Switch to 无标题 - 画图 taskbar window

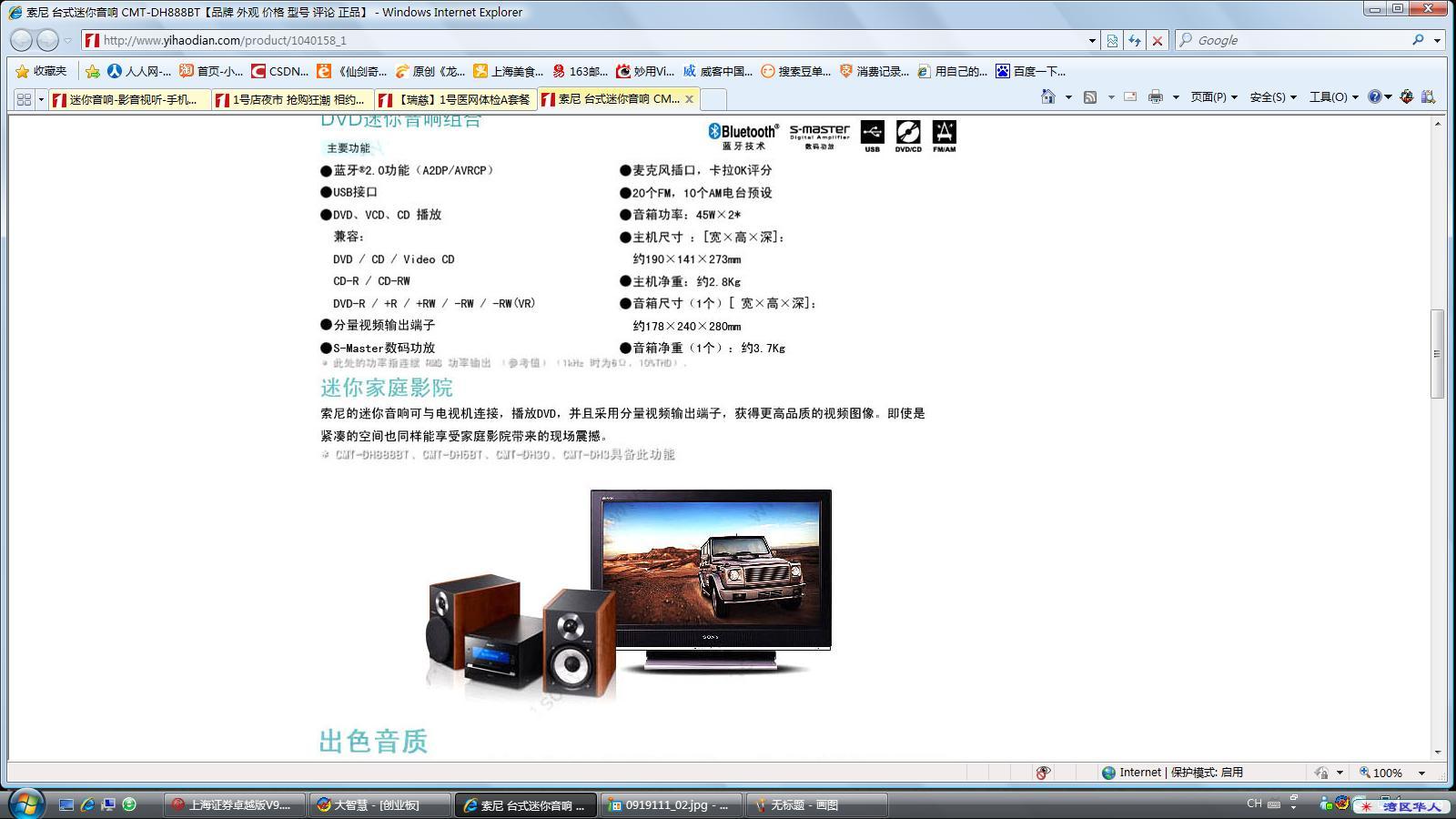815,805
